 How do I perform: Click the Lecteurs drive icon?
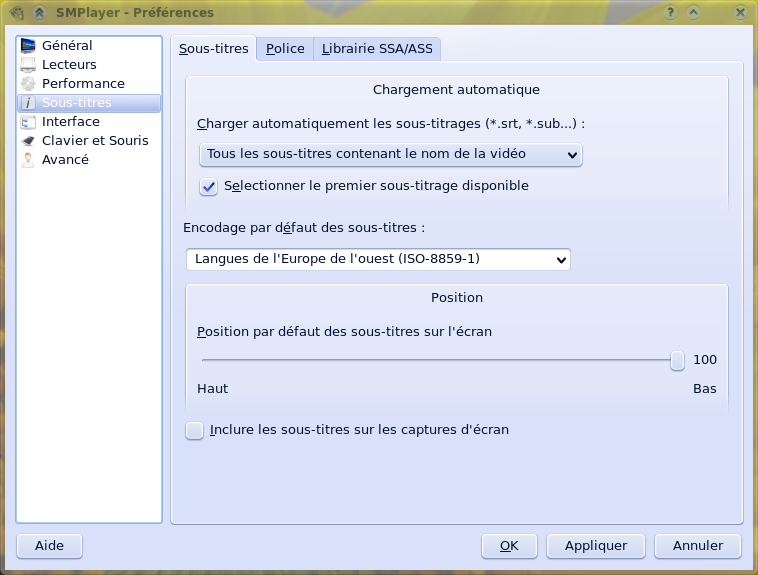[x=28, y=65]
